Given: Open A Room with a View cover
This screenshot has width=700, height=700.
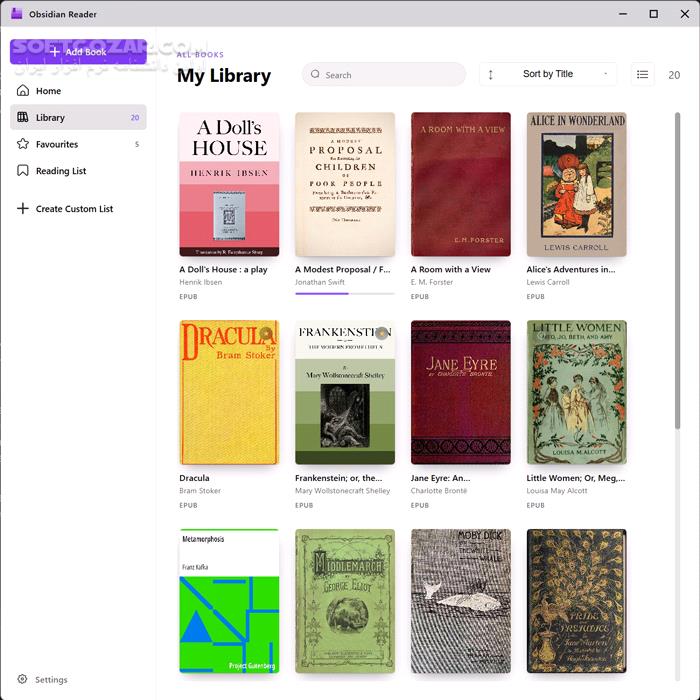Looking at the screenshot, I should pos(461,184).
